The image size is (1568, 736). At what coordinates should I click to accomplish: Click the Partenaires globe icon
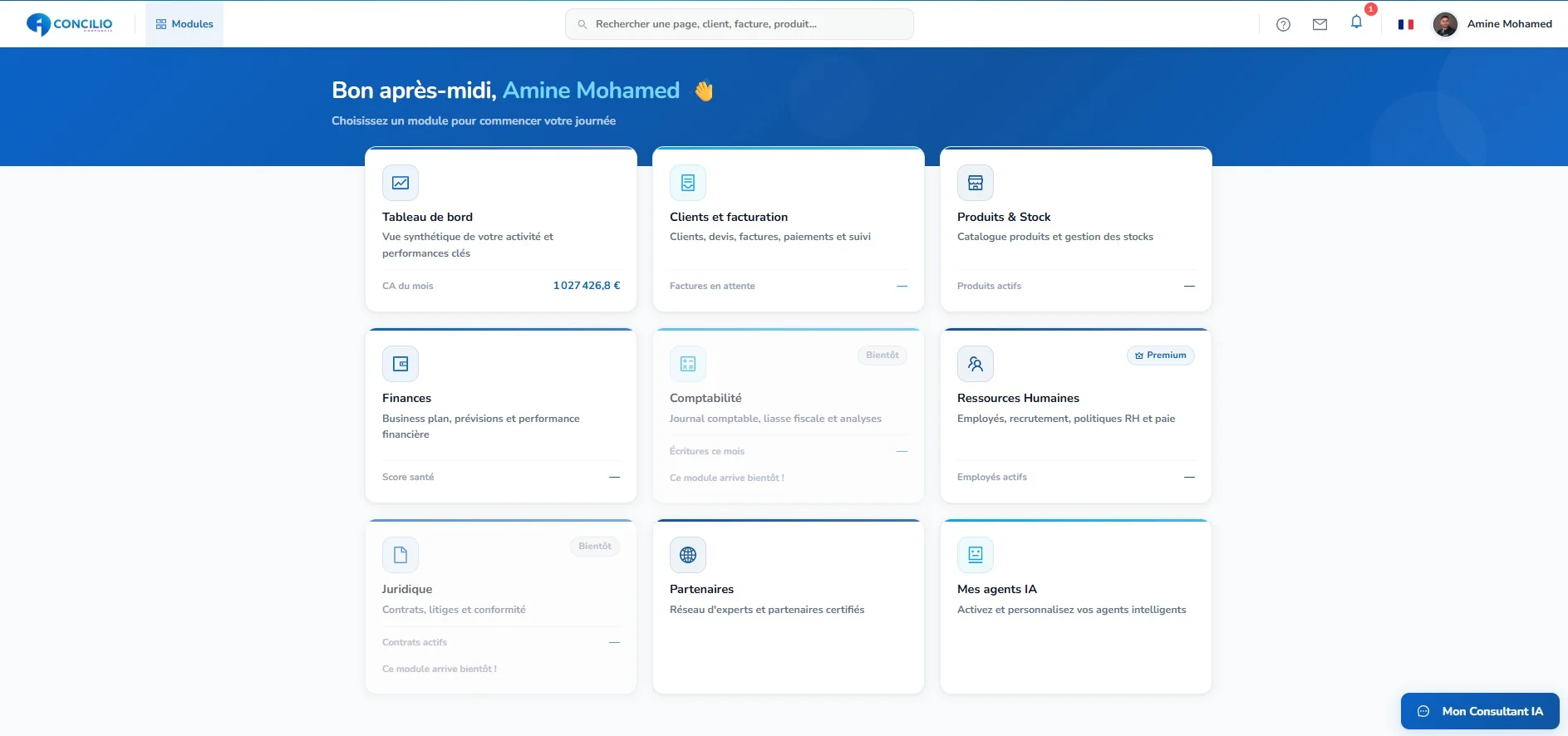(688, 555)
